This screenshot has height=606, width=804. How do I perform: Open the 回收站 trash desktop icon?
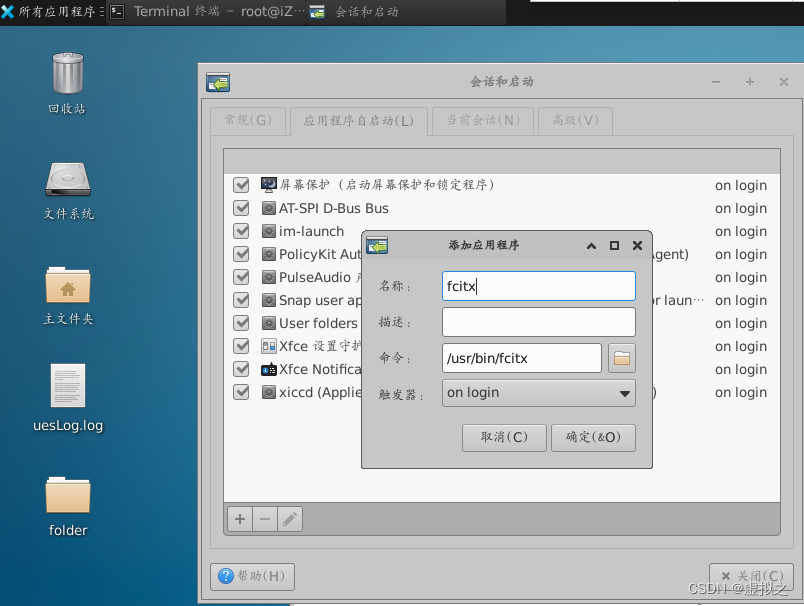click(68, 73)
